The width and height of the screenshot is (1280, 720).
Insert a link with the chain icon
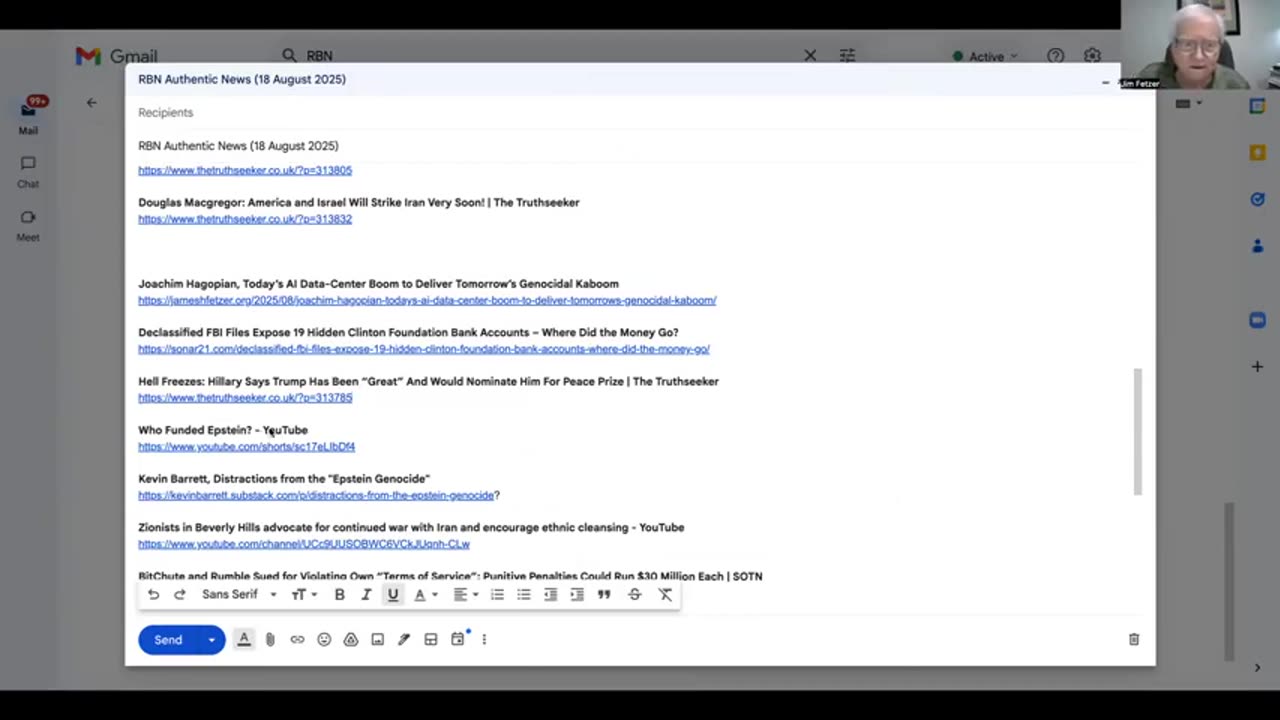(x=297, y=639)
